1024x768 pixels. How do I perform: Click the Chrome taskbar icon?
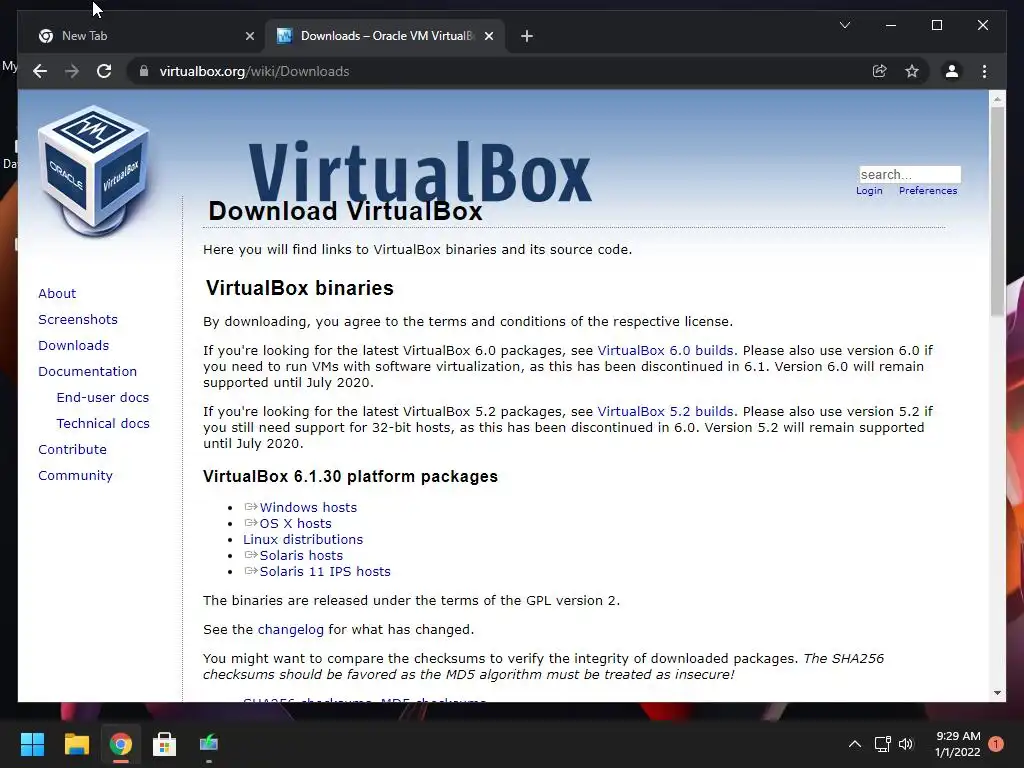120,744
